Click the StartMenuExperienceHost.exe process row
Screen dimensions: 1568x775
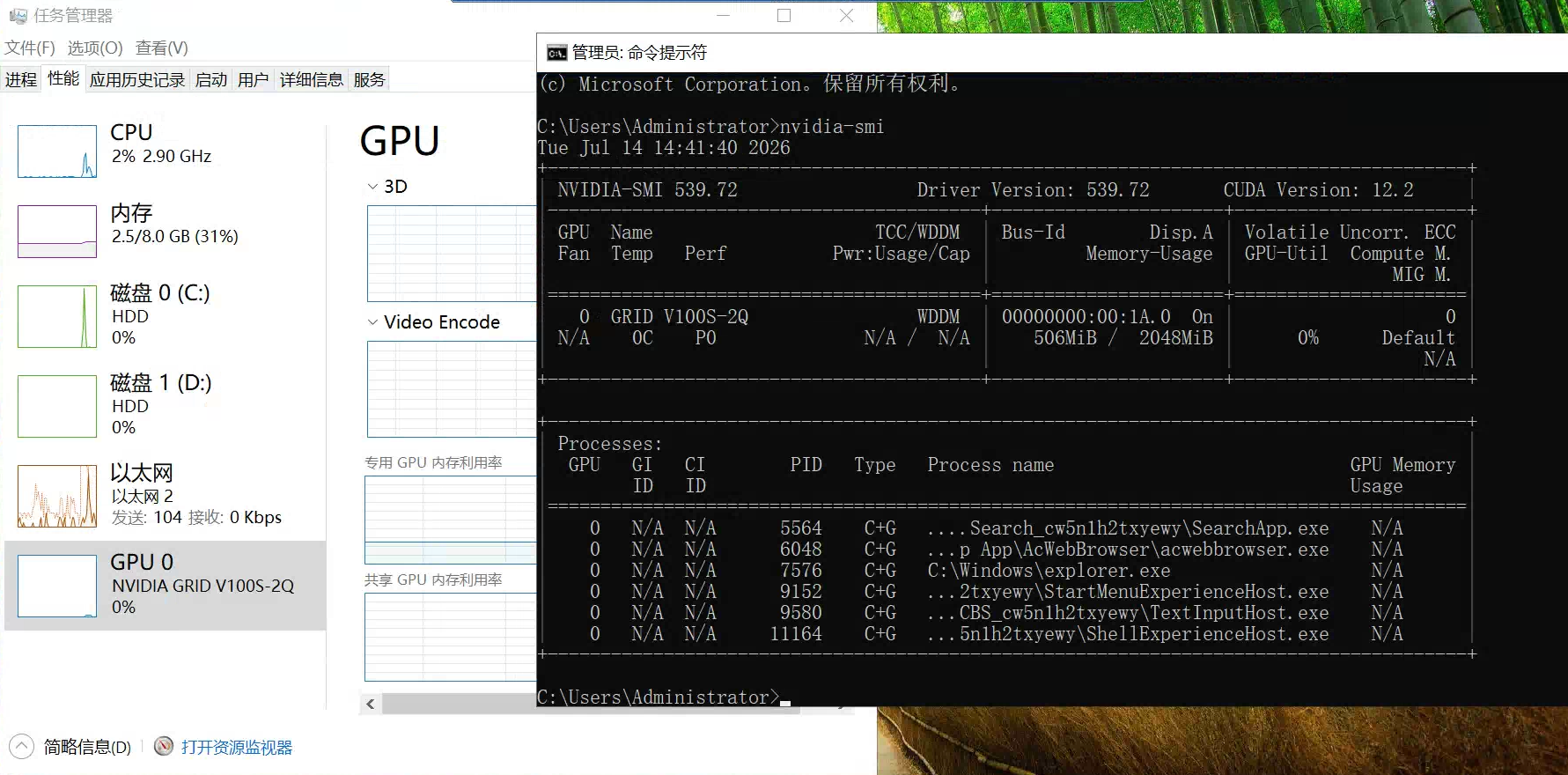(x=998, y=592)
